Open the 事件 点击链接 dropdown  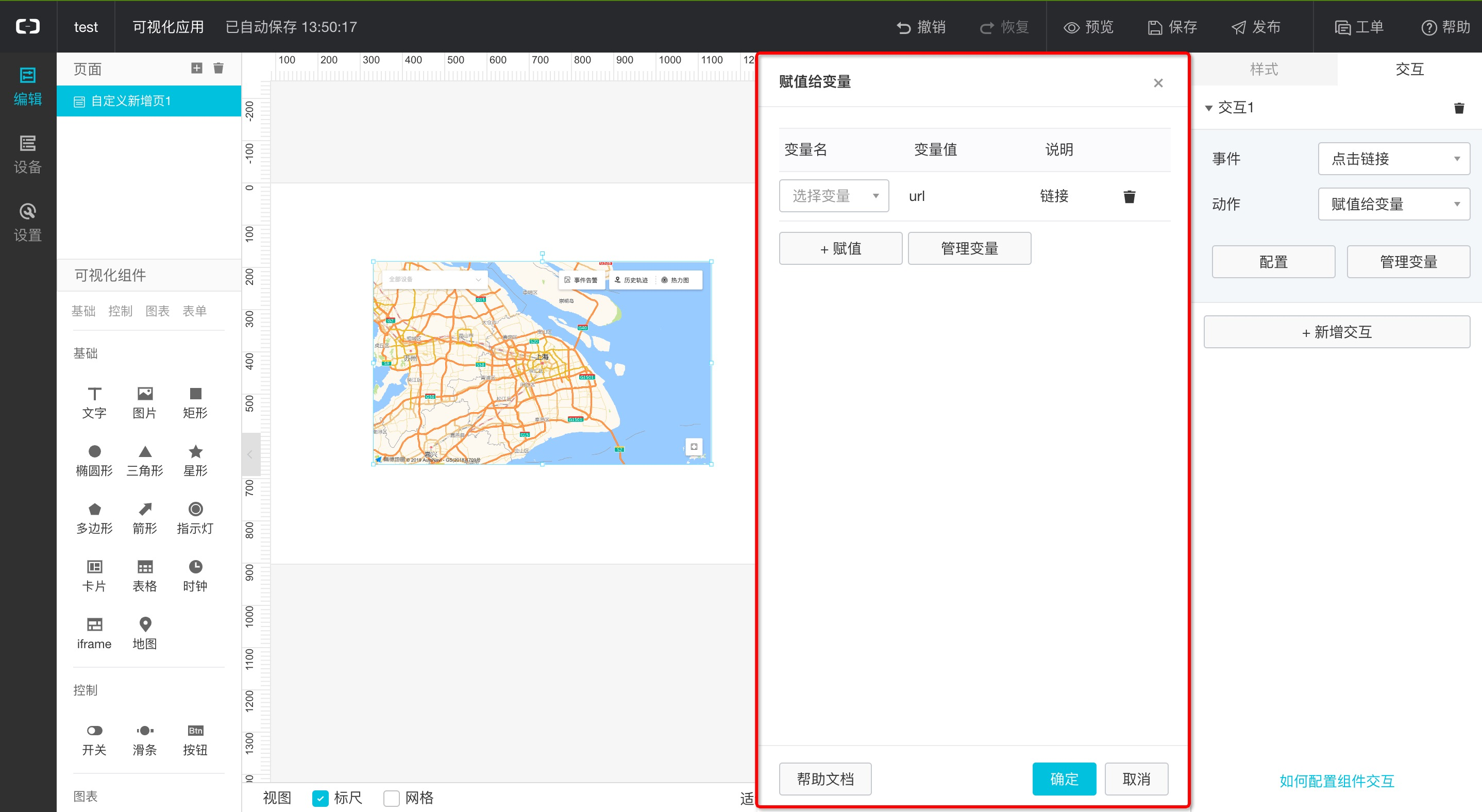1394,159
